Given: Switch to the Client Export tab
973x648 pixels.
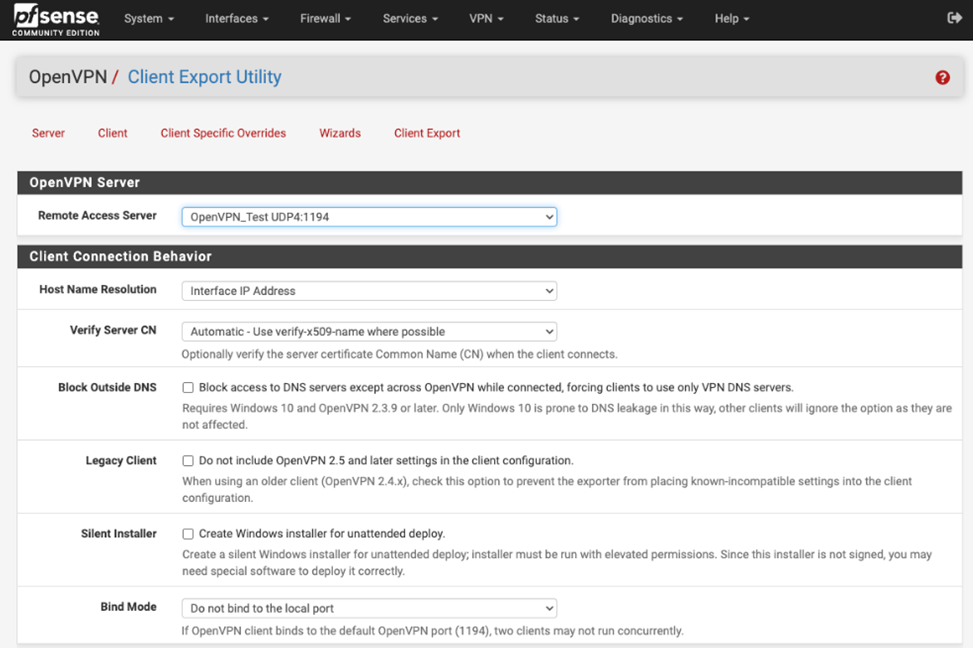Looking at the screenshot, I should (x=427, y=133).
